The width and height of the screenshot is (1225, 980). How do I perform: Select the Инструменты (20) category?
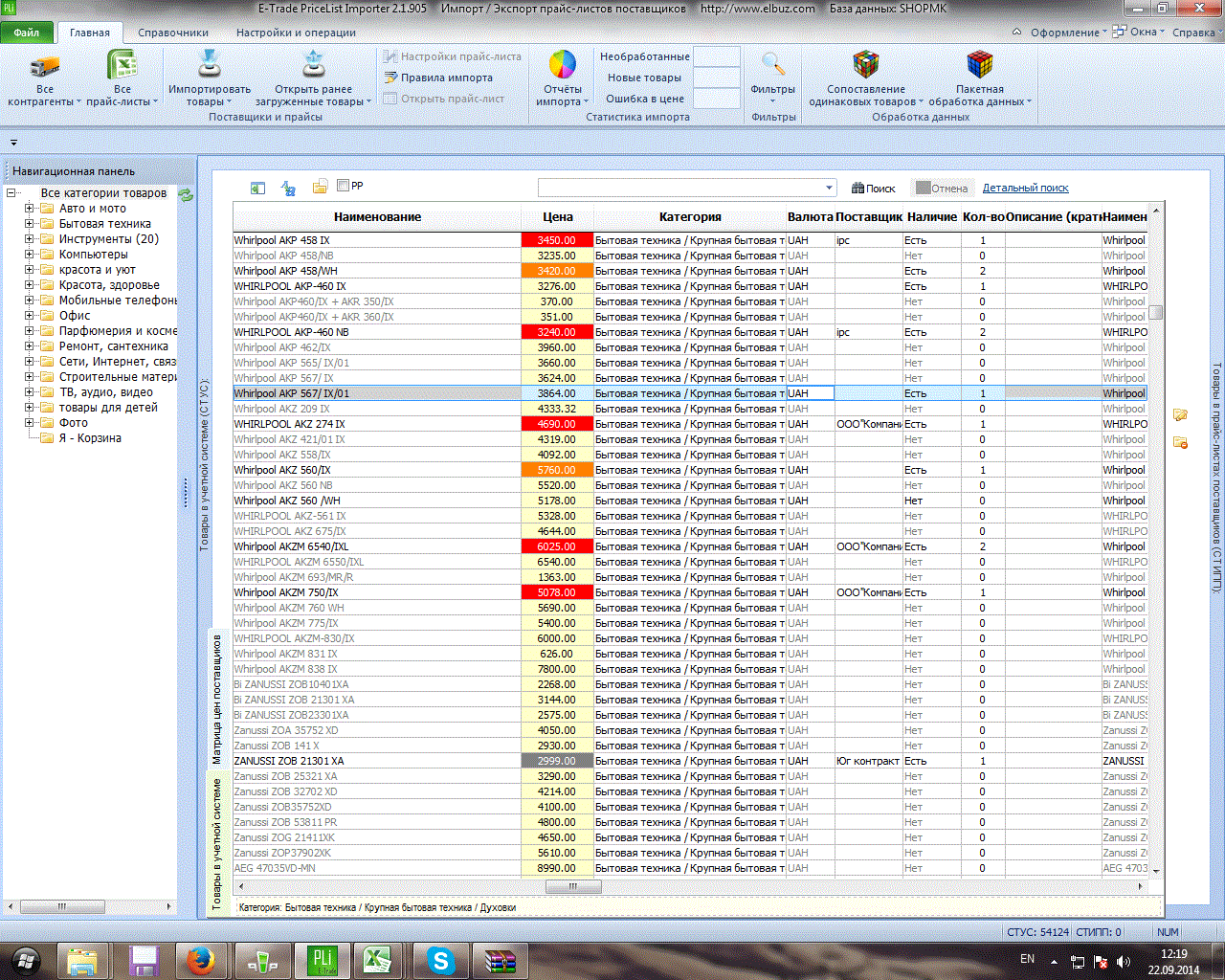108,239
